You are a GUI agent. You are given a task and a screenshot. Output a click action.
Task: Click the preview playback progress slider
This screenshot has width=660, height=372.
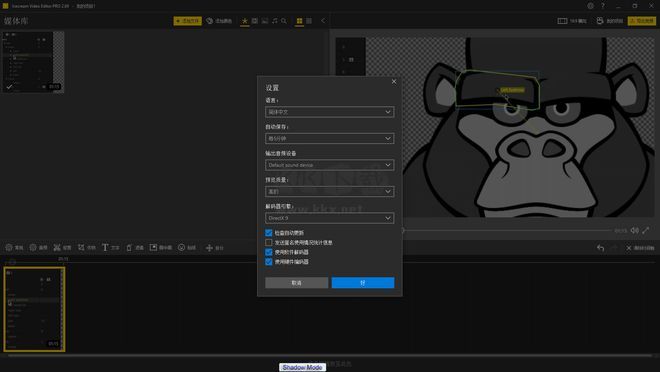[506, 230]
